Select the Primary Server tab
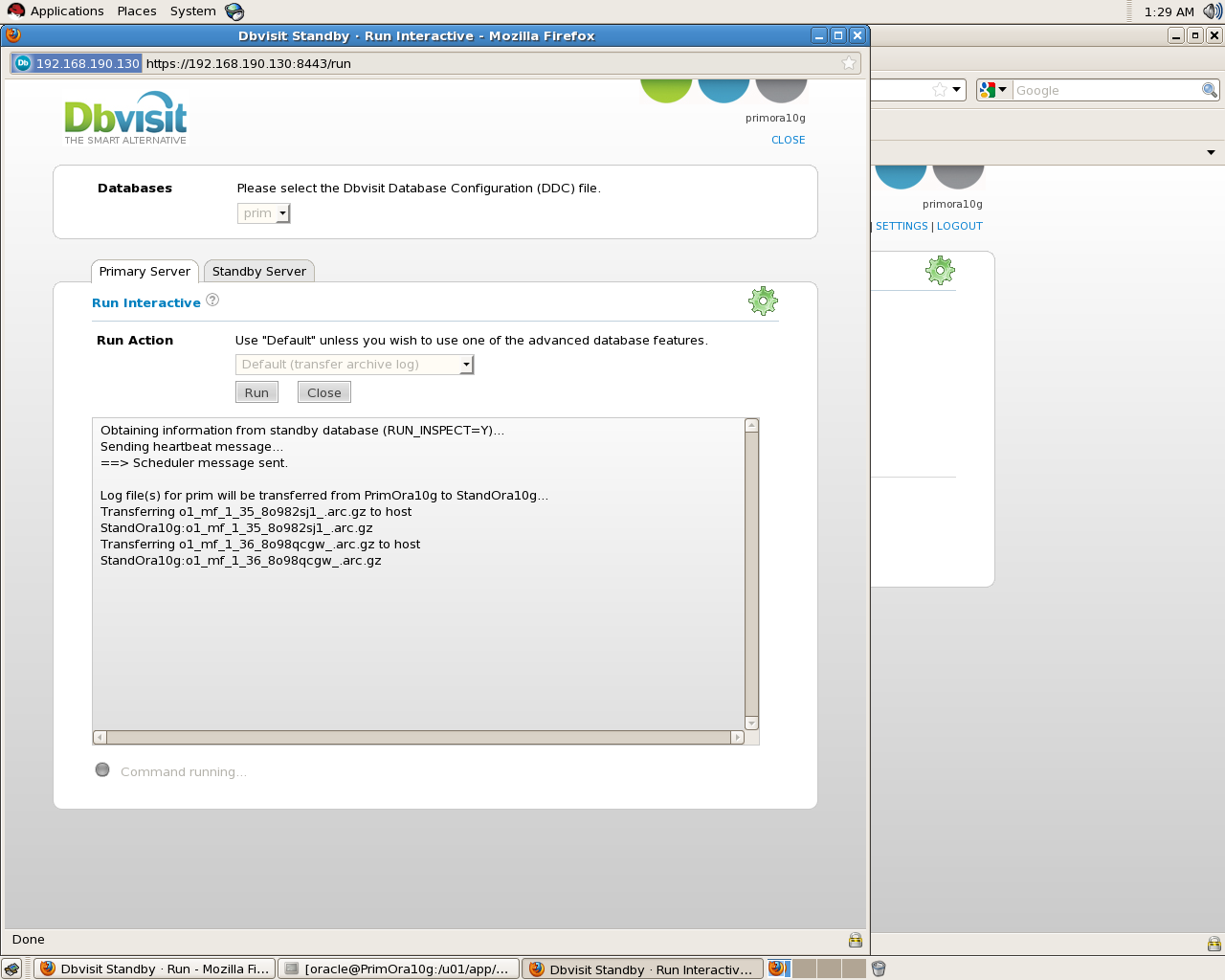This screenshot has height=980, width=1225. coord(145,272)
